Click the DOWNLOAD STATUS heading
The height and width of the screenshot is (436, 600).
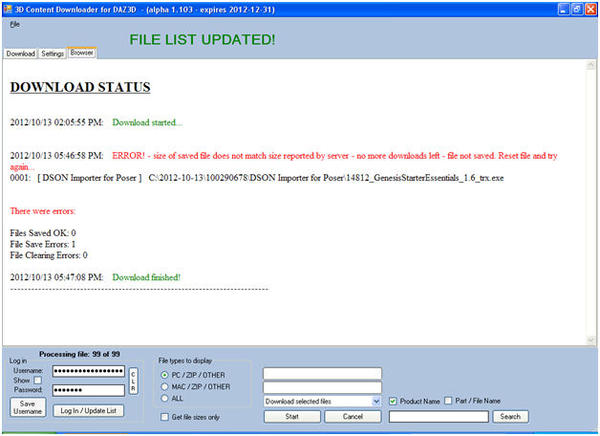tap(80, 87)
